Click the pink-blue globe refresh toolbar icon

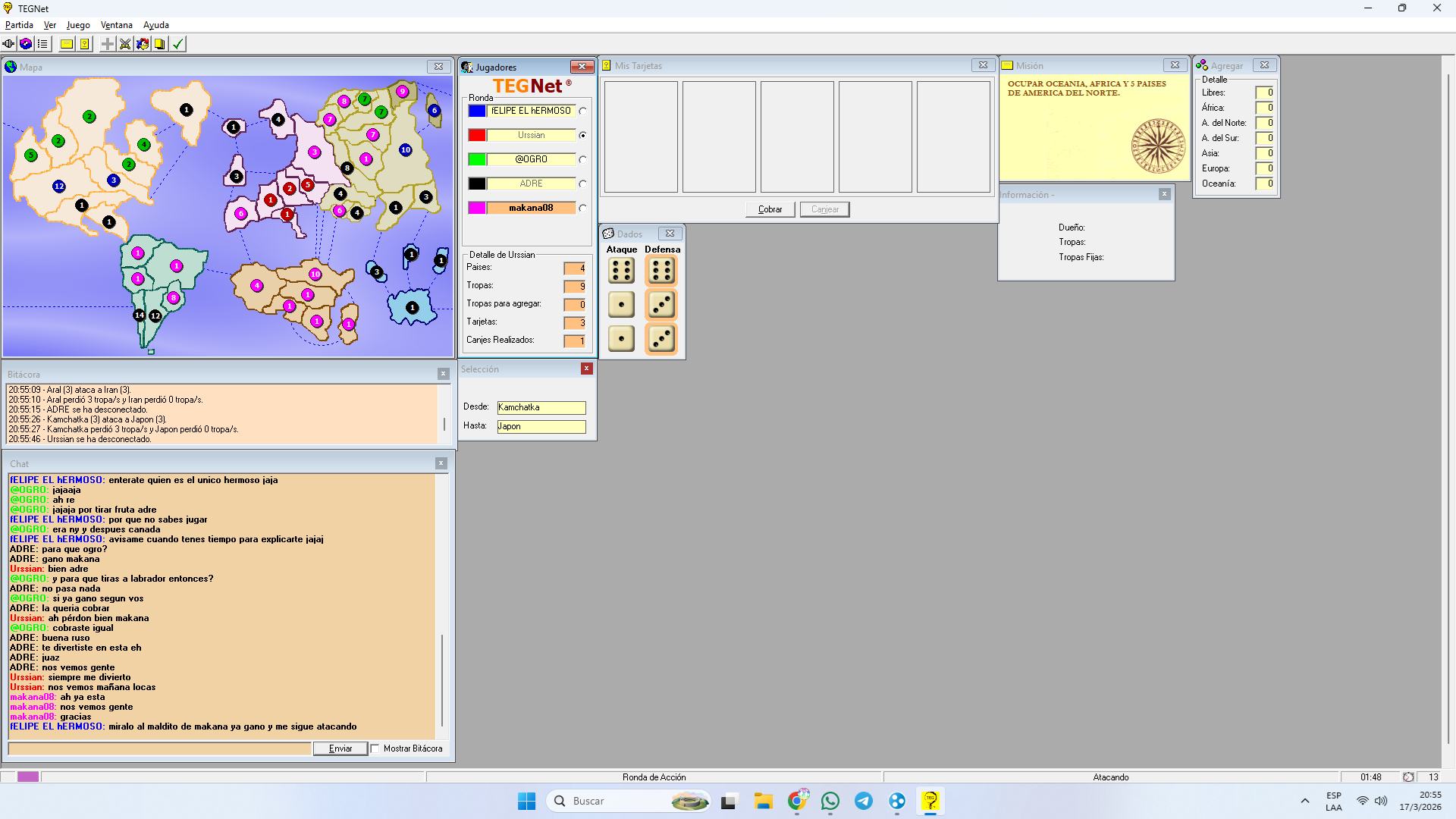coord(26,44)
